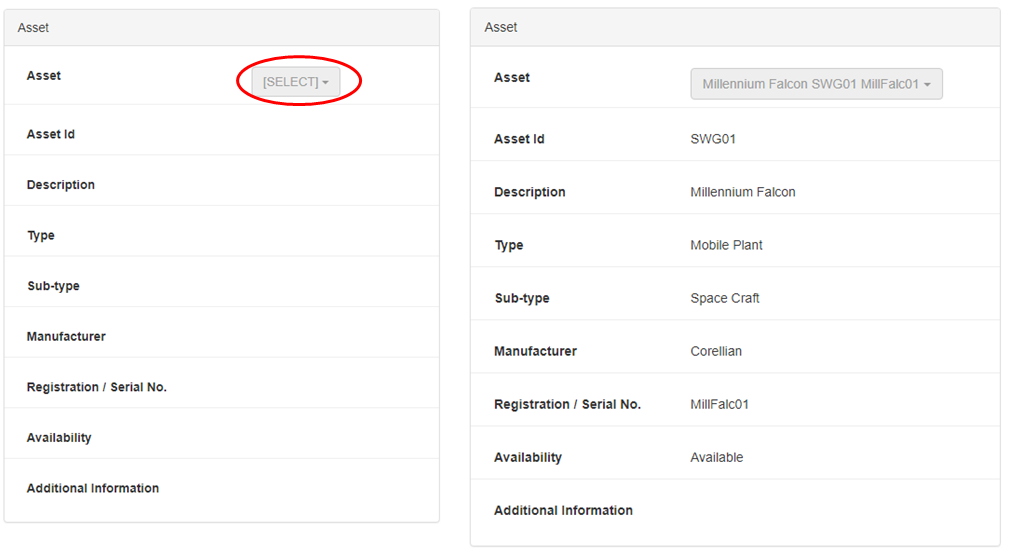This screenshot has height=554, width=1012.
Task: Expand the Millennium Falcon SWG01 MillFalc01 dropdown
Action: coord(816,85)
